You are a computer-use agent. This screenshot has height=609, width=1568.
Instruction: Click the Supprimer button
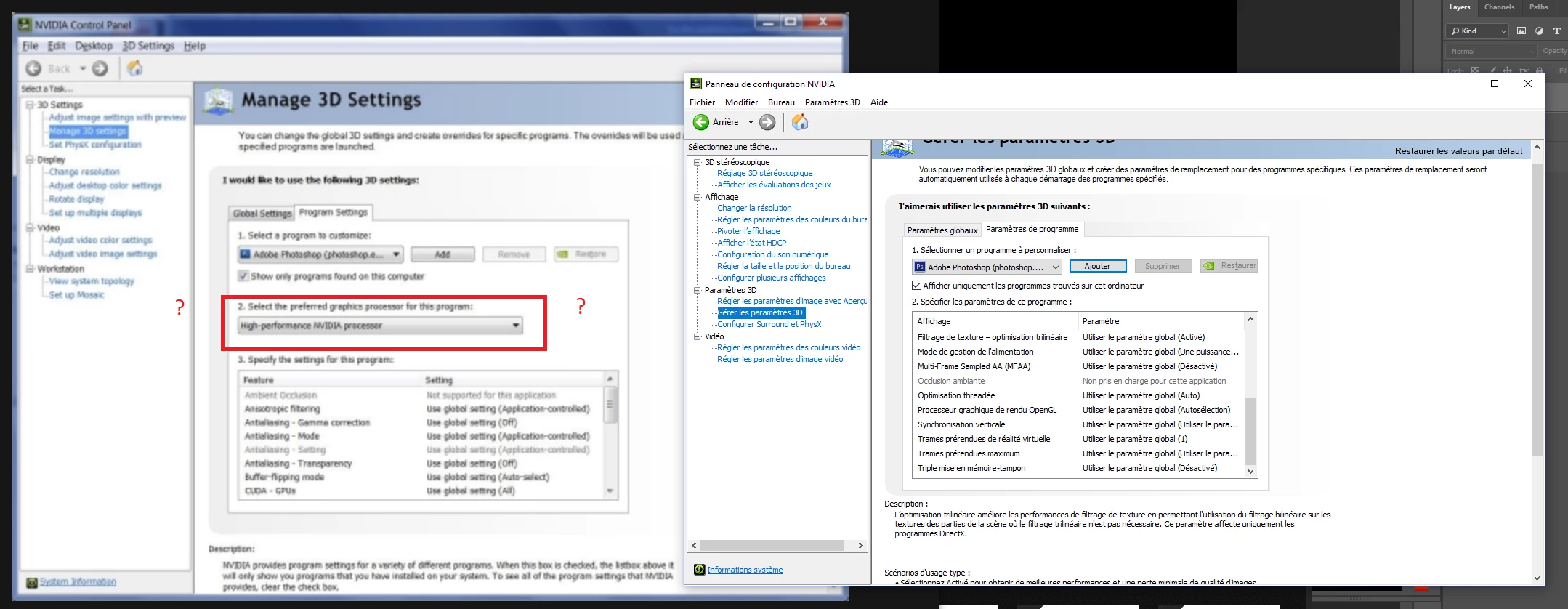click(1163, 266)
